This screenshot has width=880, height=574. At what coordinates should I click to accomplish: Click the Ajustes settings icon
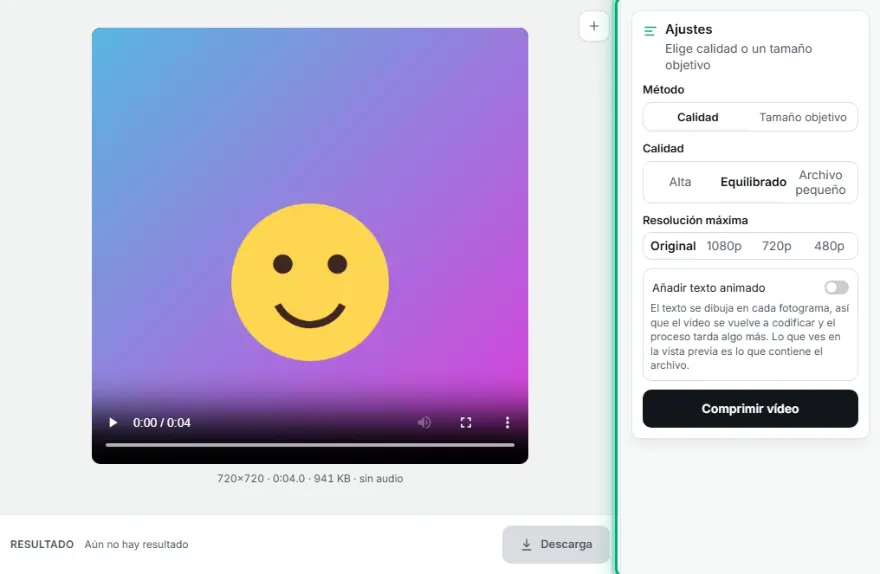click(x=650, y=31)
